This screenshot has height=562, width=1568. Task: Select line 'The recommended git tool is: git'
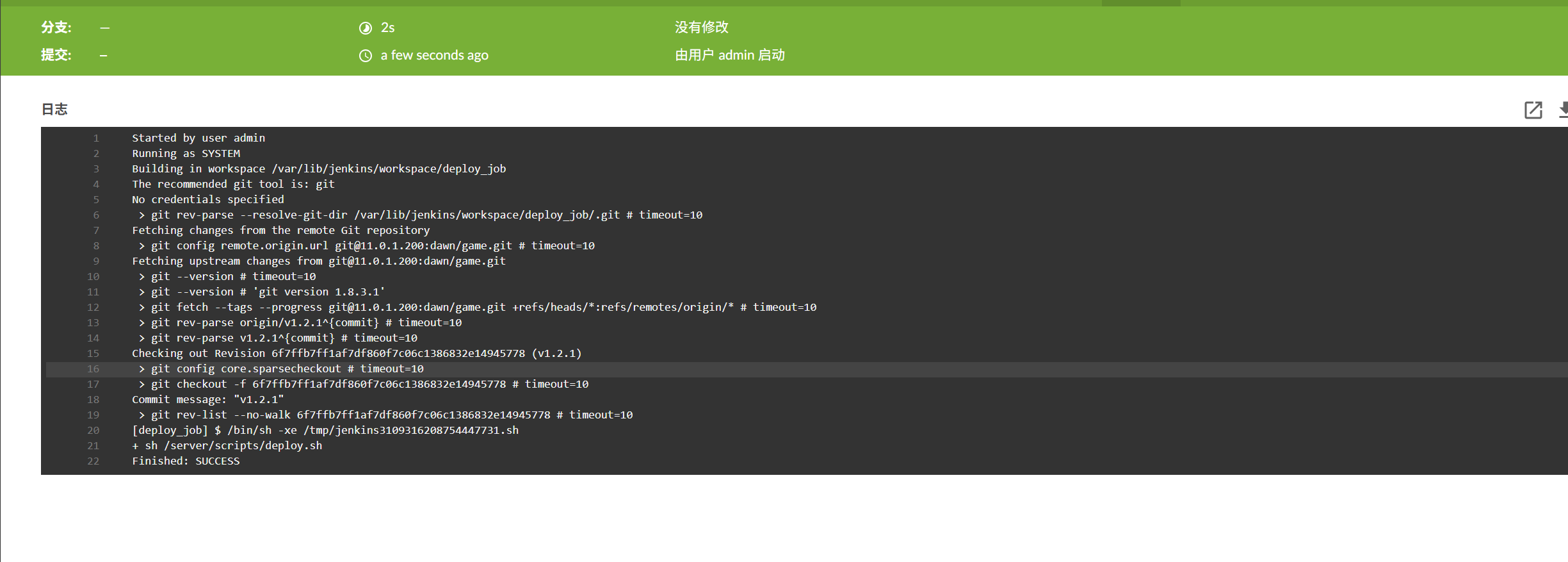pos(233,184)
